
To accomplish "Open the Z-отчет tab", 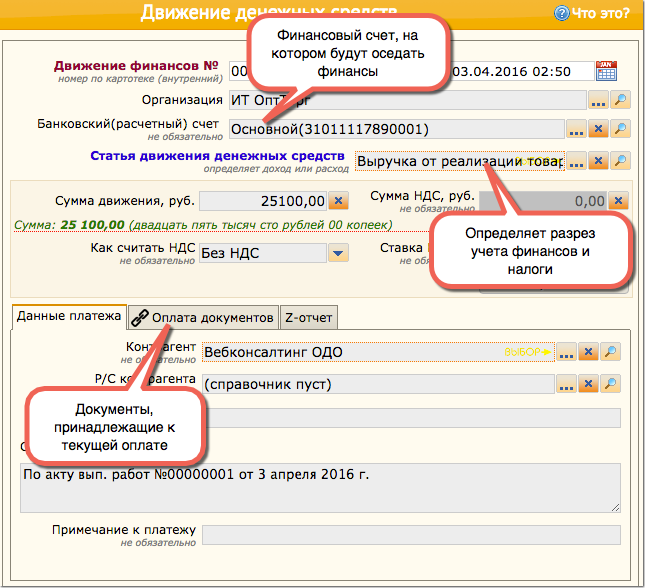I will pos(309,317).
